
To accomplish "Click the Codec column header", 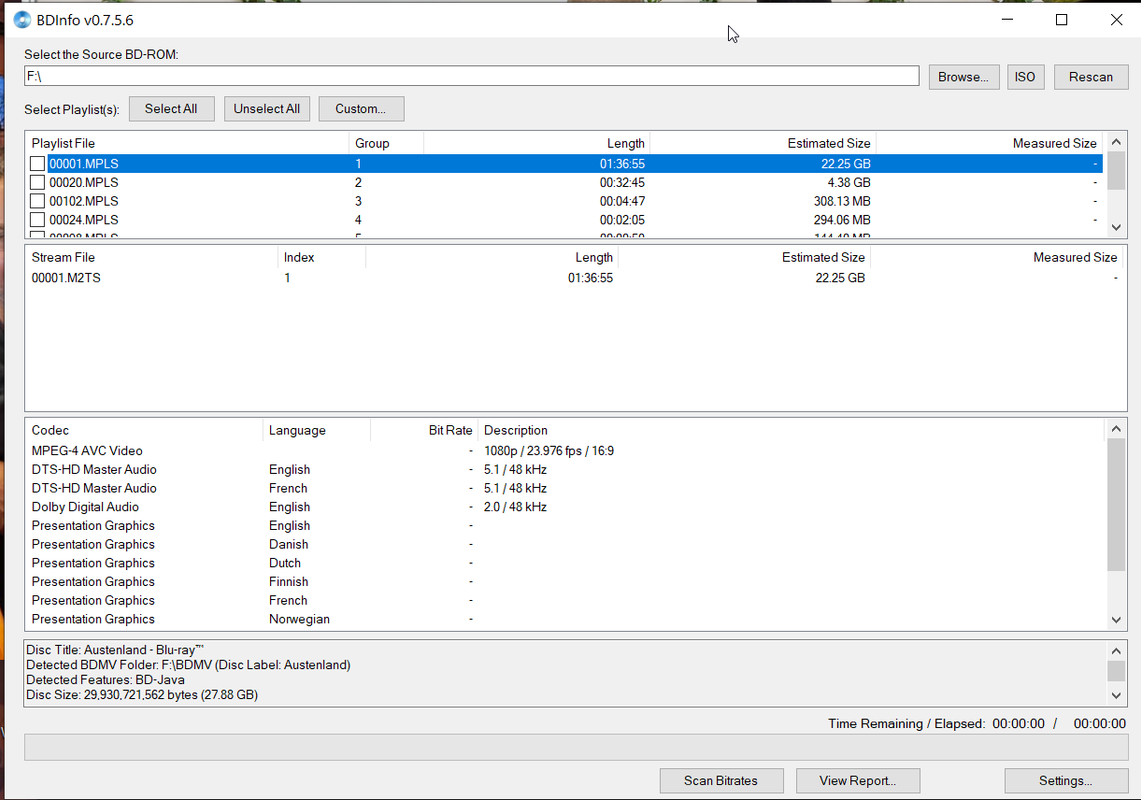I will [x=144, y=430].
